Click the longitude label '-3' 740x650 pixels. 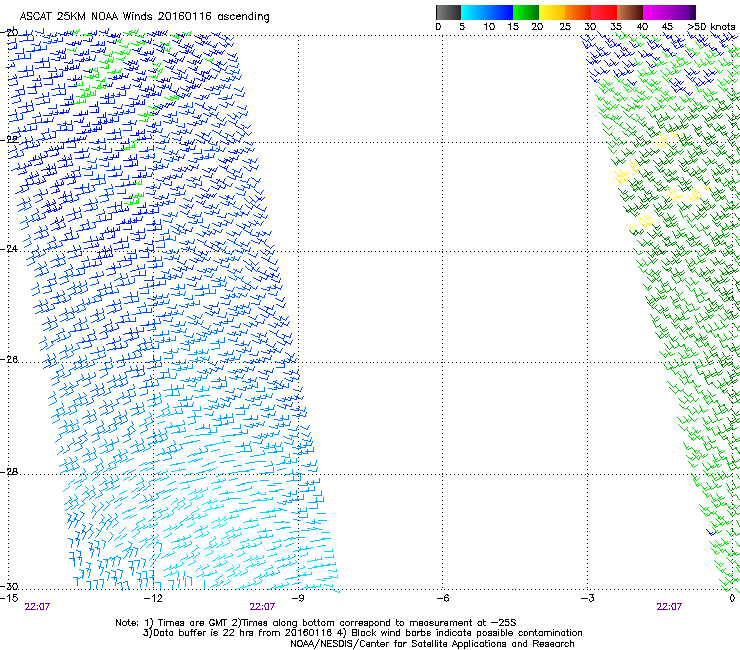588,598
